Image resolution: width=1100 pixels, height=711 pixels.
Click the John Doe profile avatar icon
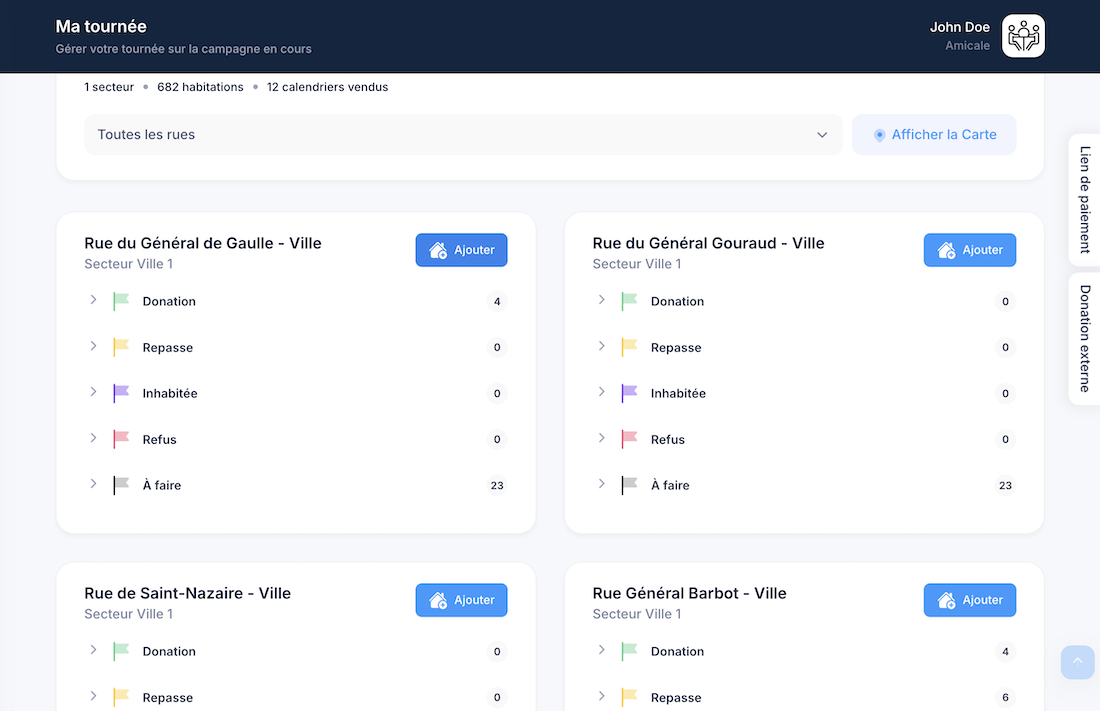click(x=1023, y=36)
